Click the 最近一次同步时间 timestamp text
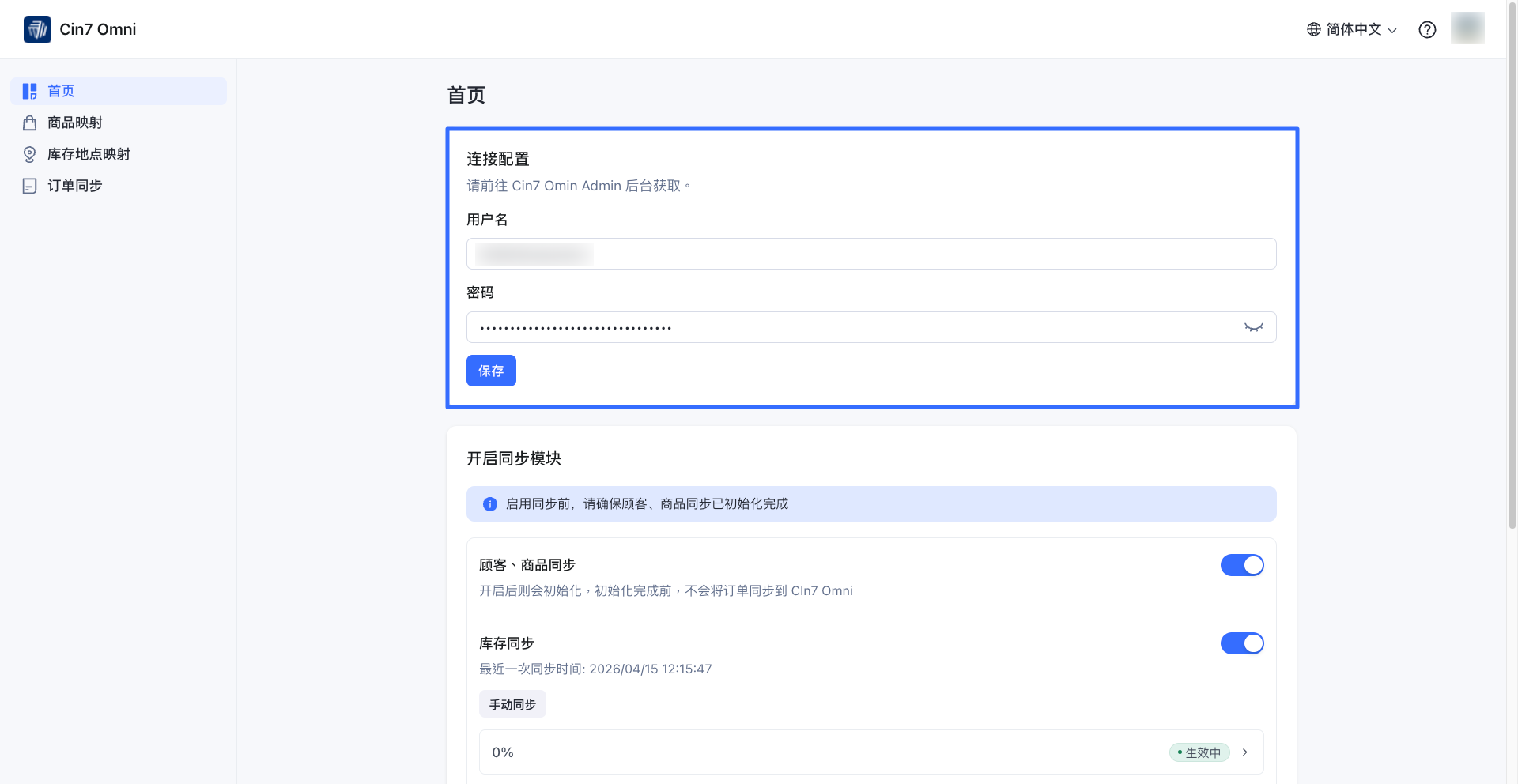This screenshot has width=1518, height=784. (595, 669)
